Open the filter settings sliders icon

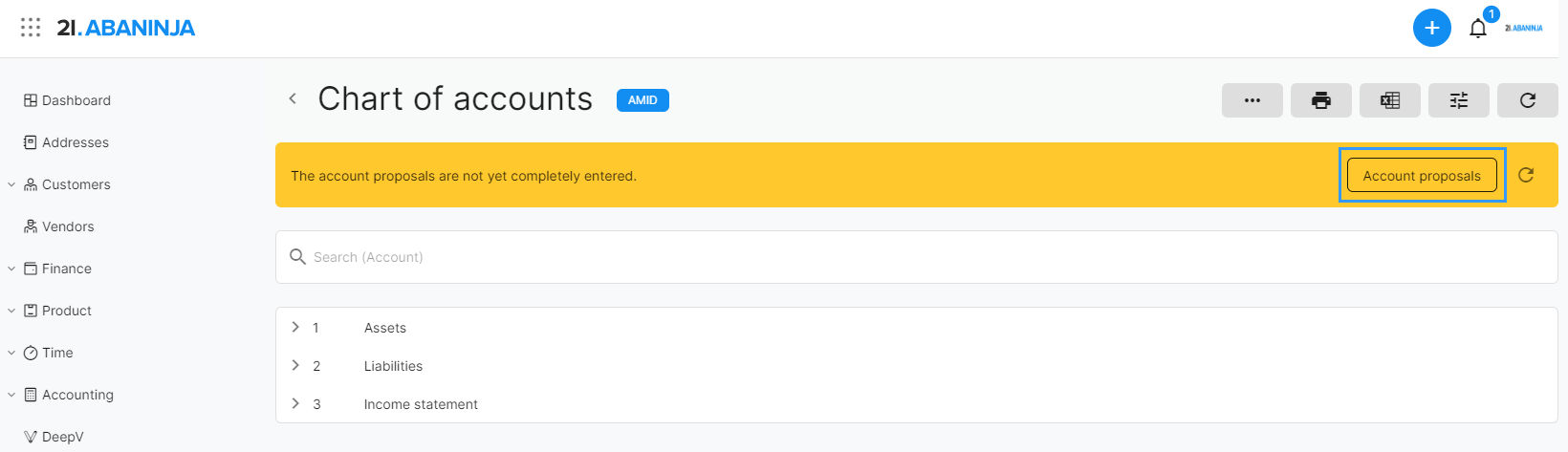coord(1459,100)
